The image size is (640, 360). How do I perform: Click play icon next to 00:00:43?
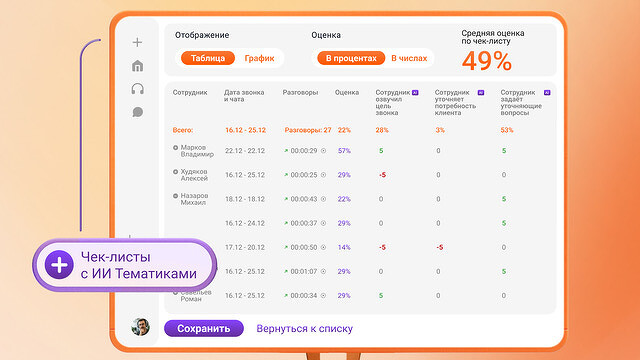tap(323, 199)
